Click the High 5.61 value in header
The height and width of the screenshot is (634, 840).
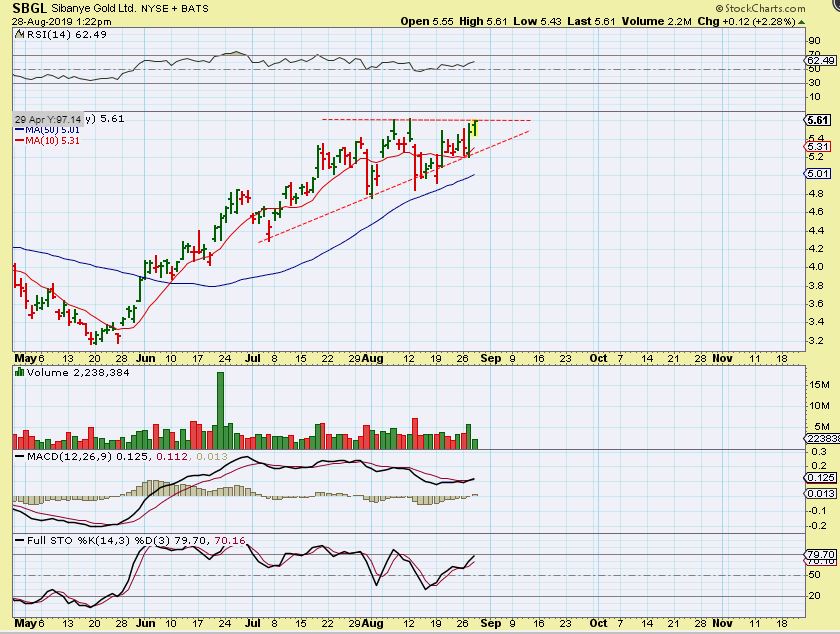click(483, 21)
